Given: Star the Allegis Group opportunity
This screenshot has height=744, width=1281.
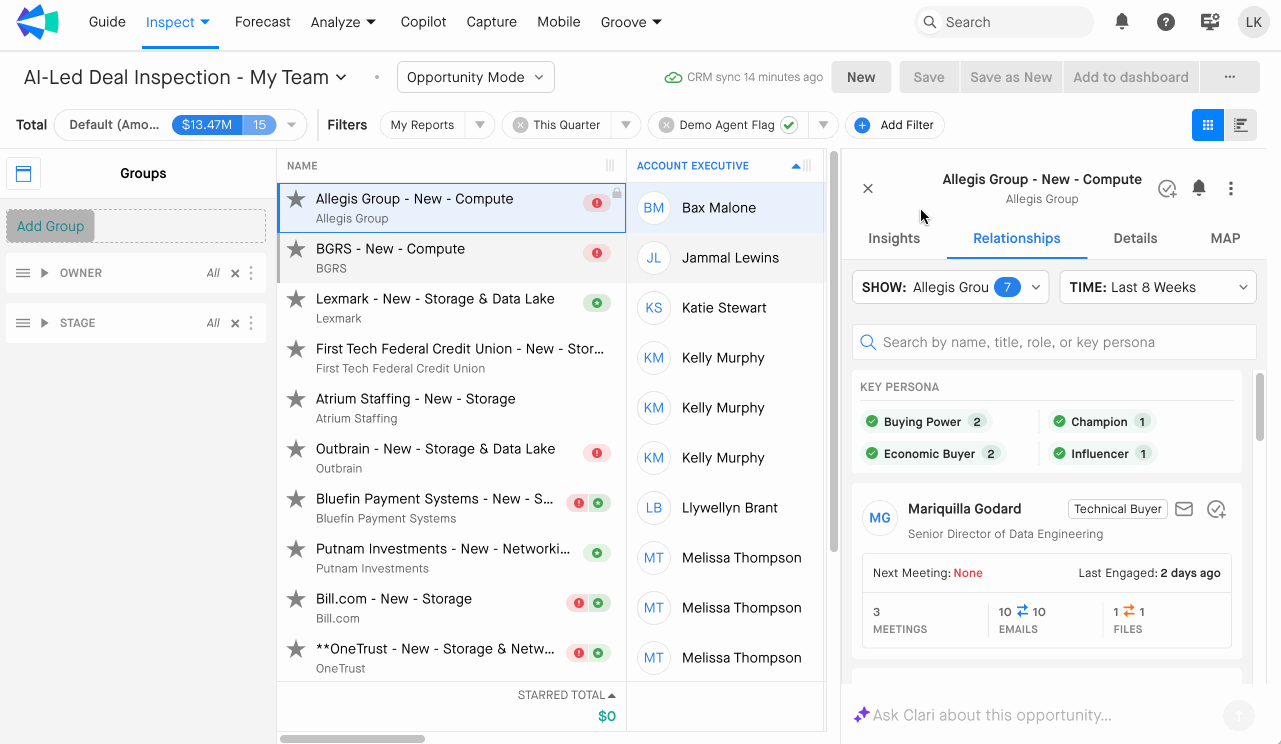Looking at the screenshot, I should [296, 199].
